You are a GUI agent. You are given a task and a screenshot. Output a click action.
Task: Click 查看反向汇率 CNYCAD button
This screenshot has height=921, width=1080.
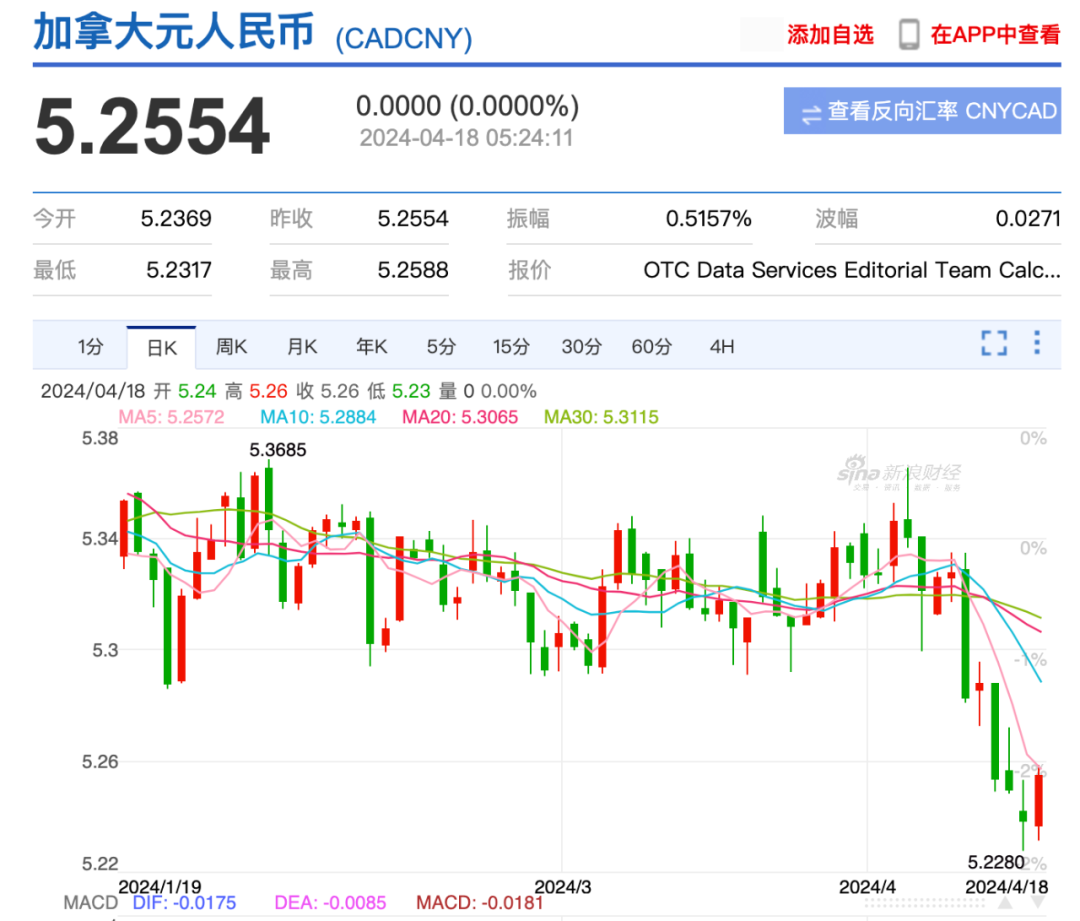(x=922, y=111)
